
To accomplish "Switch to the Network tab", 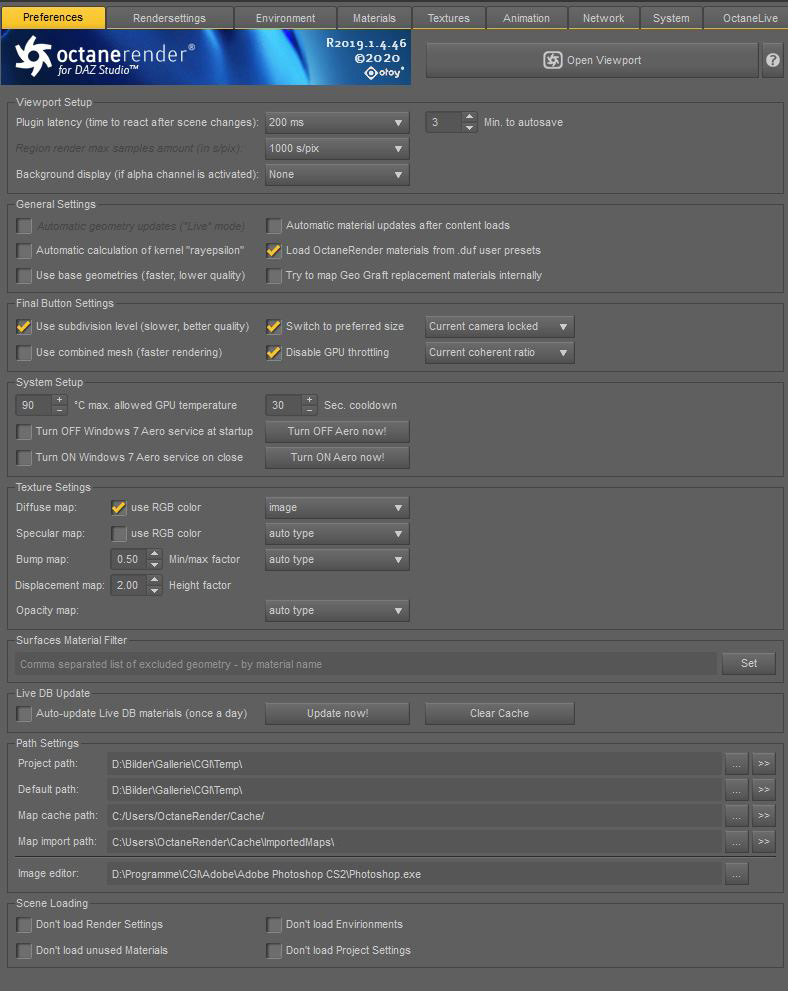I will (x=603, y=18).
